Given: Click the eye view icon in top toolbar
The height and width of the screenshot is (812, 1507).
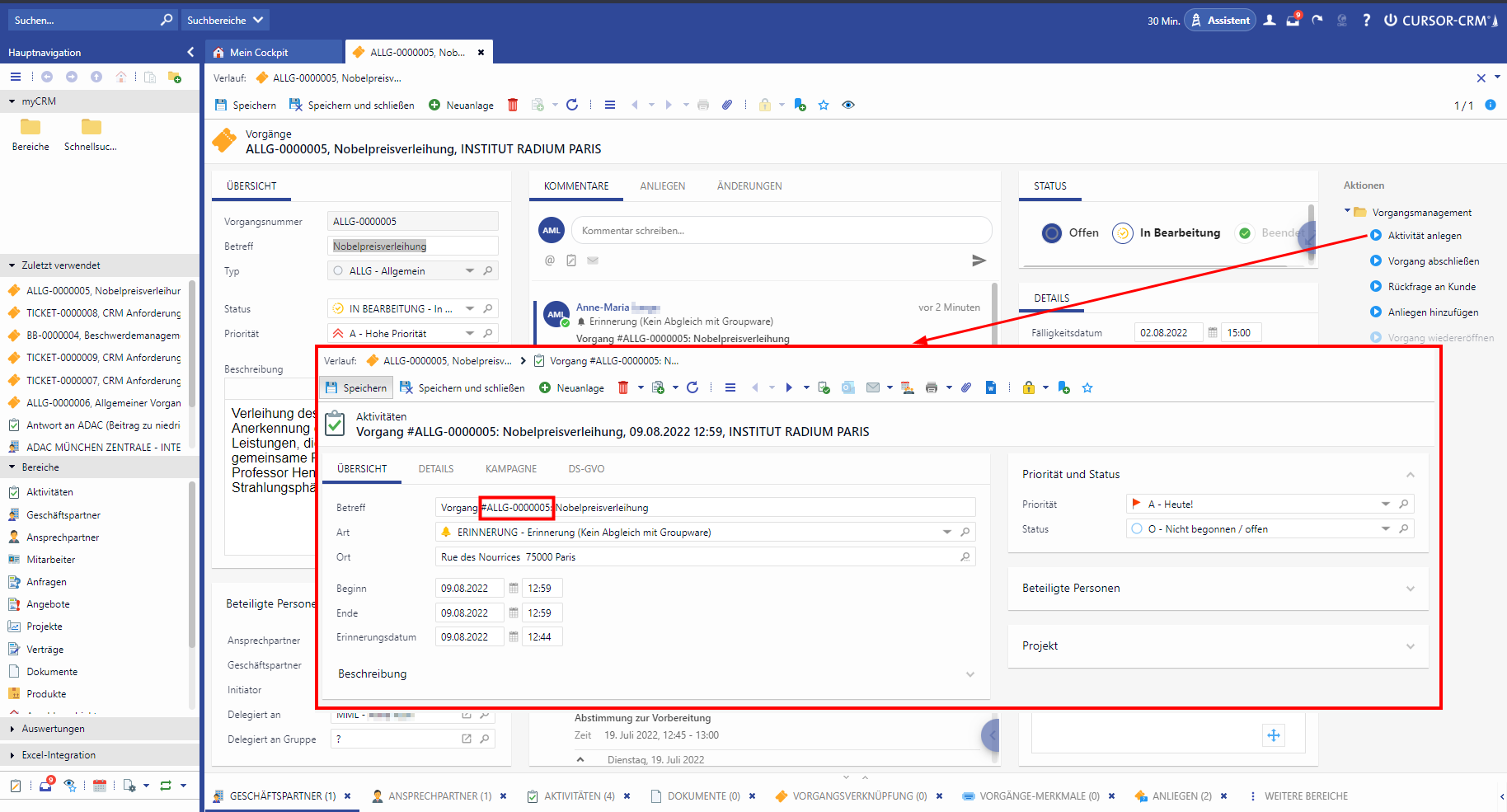Looking at the screenshot, I should pyautogui.click(x=848, y=105).
